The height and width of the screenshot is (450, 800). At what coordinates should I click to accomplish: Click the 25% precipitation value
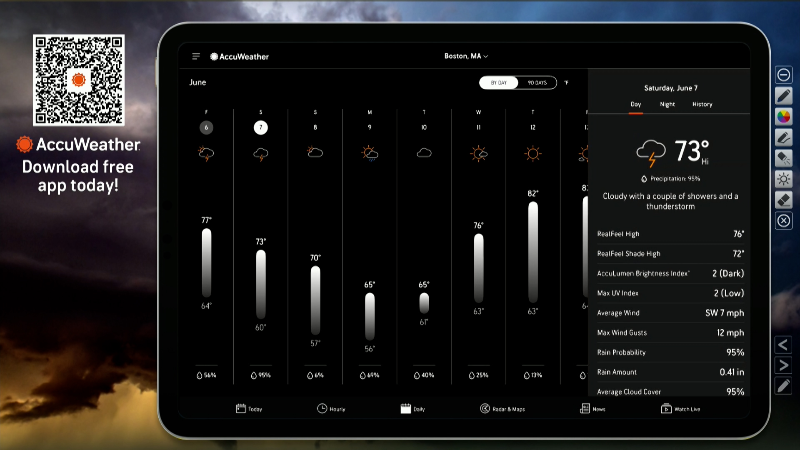(478, 375)
